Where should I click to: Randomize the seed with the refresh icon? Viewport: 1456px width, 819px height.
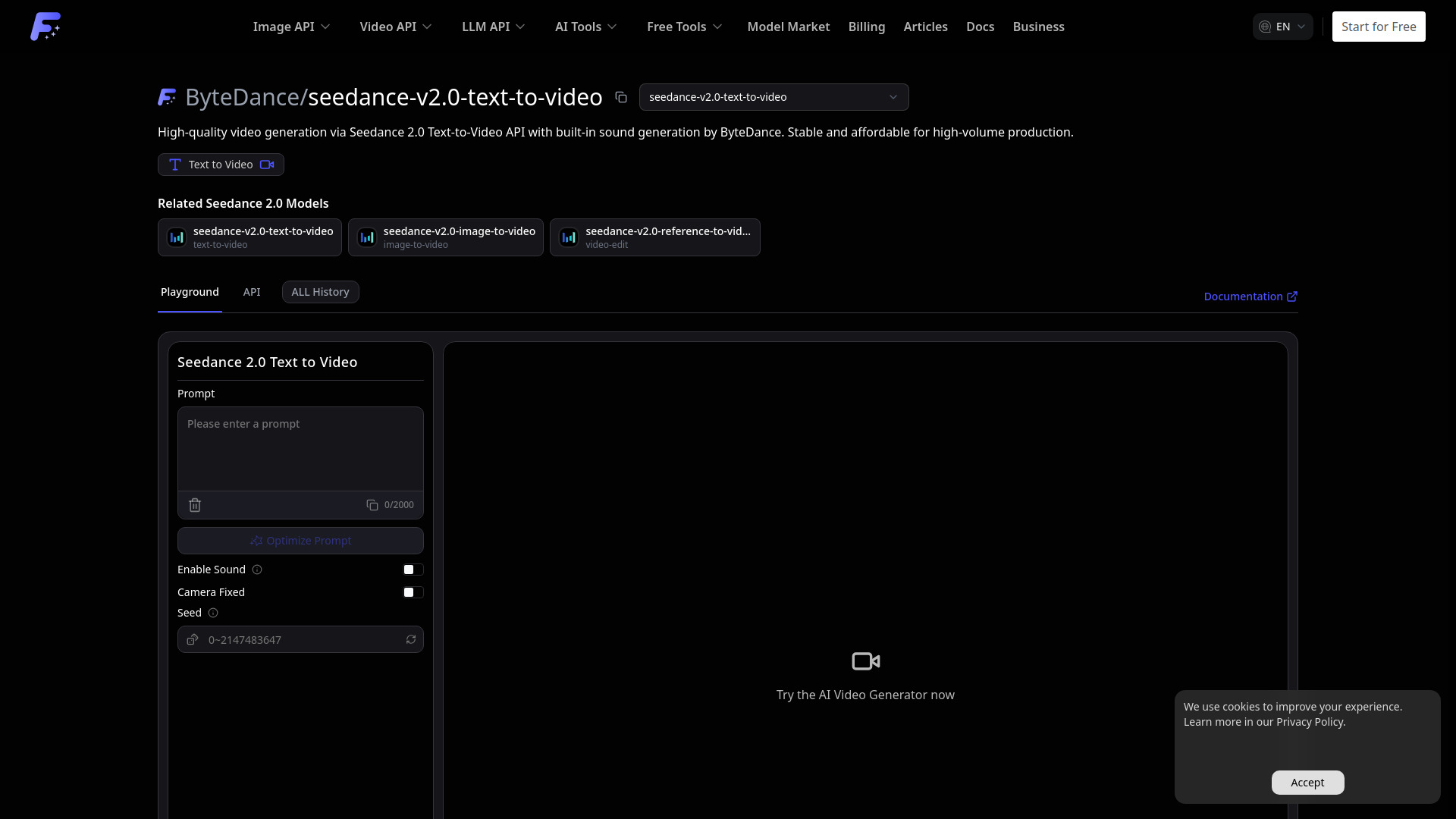point(411,639)
